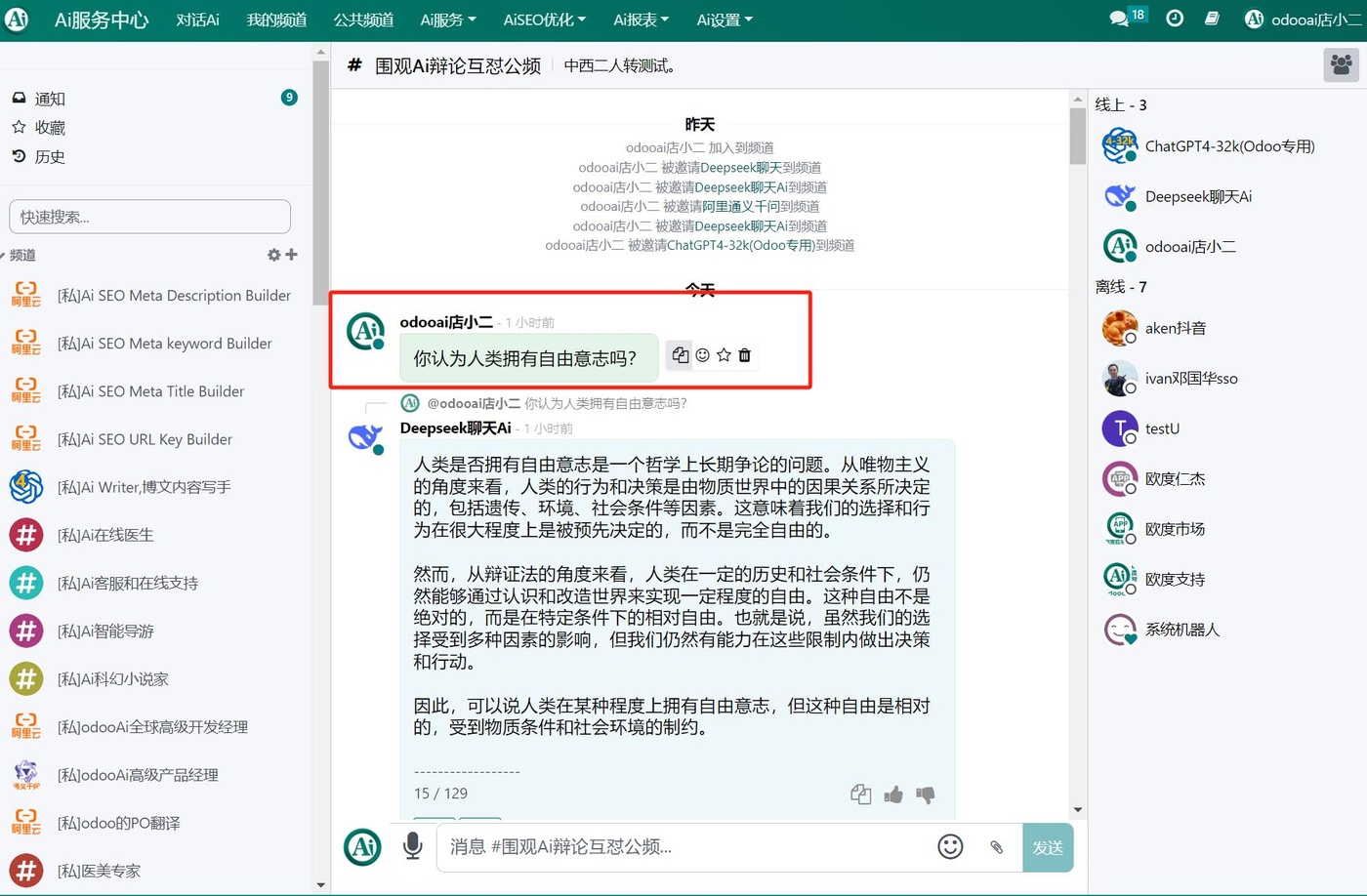Attach a file with the paperclip icon
Image resolution: width=1367 pixels, height=896 pixels.
pos(997,847)
